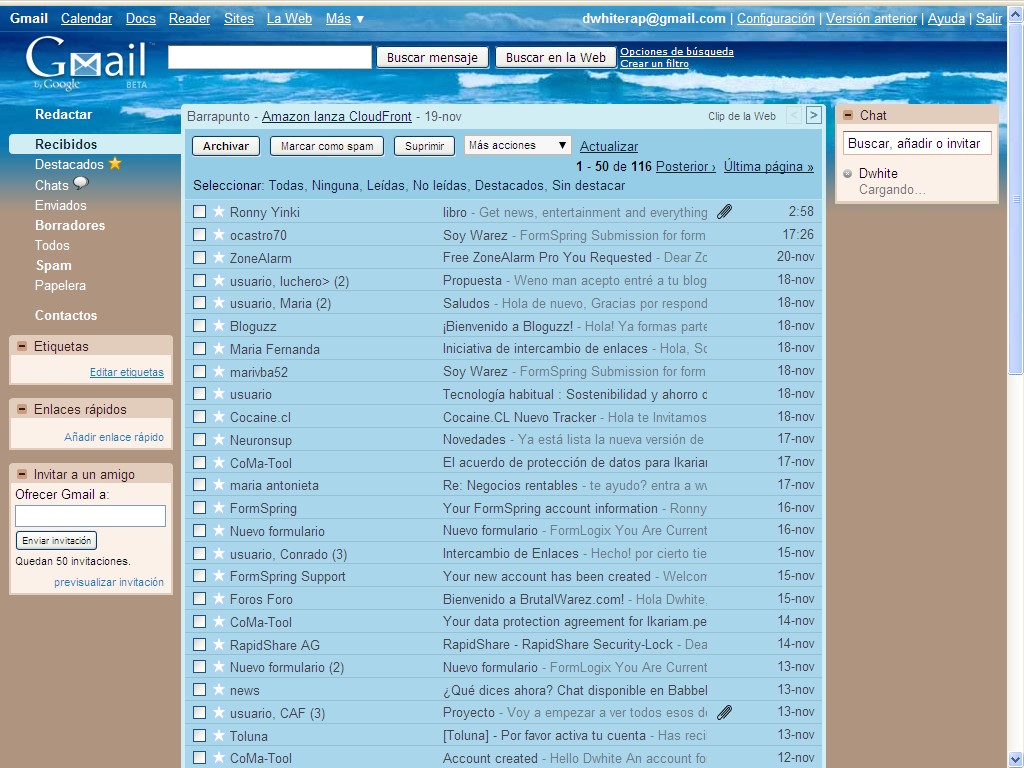
Task: Collapse the Enlaces rápidos panel
Action: (x=22, y=409)
